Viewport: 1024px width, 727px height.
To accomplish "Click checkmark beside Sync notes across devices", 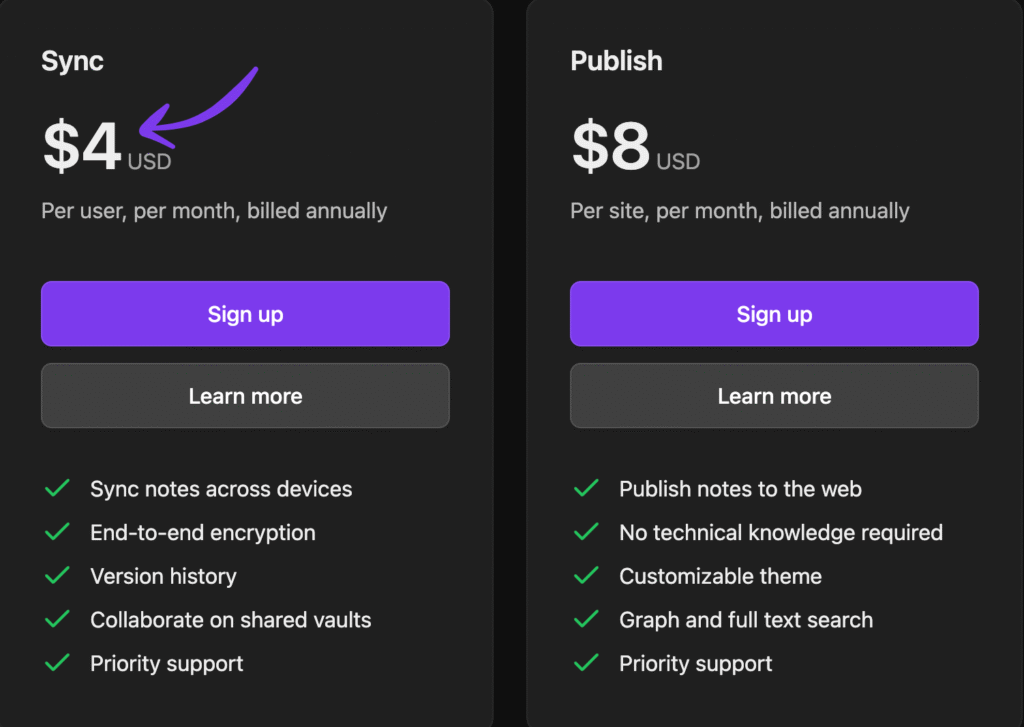I will (57, 489).
